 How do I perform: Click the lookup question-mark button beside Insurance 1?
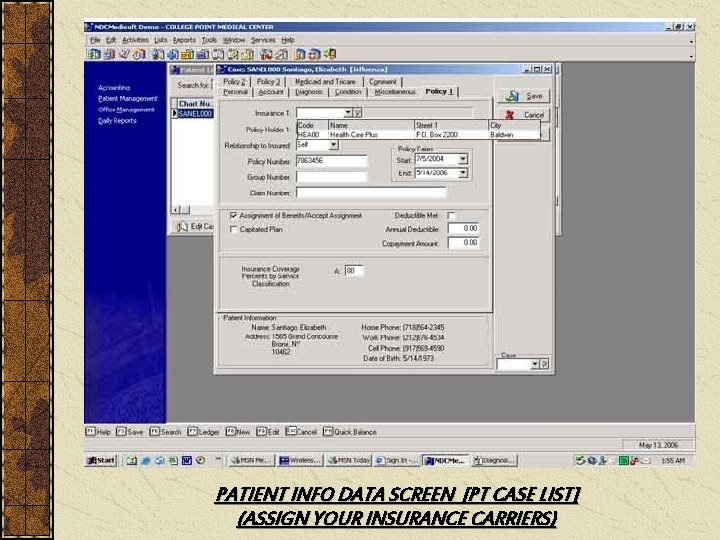[x=357, y=112]
